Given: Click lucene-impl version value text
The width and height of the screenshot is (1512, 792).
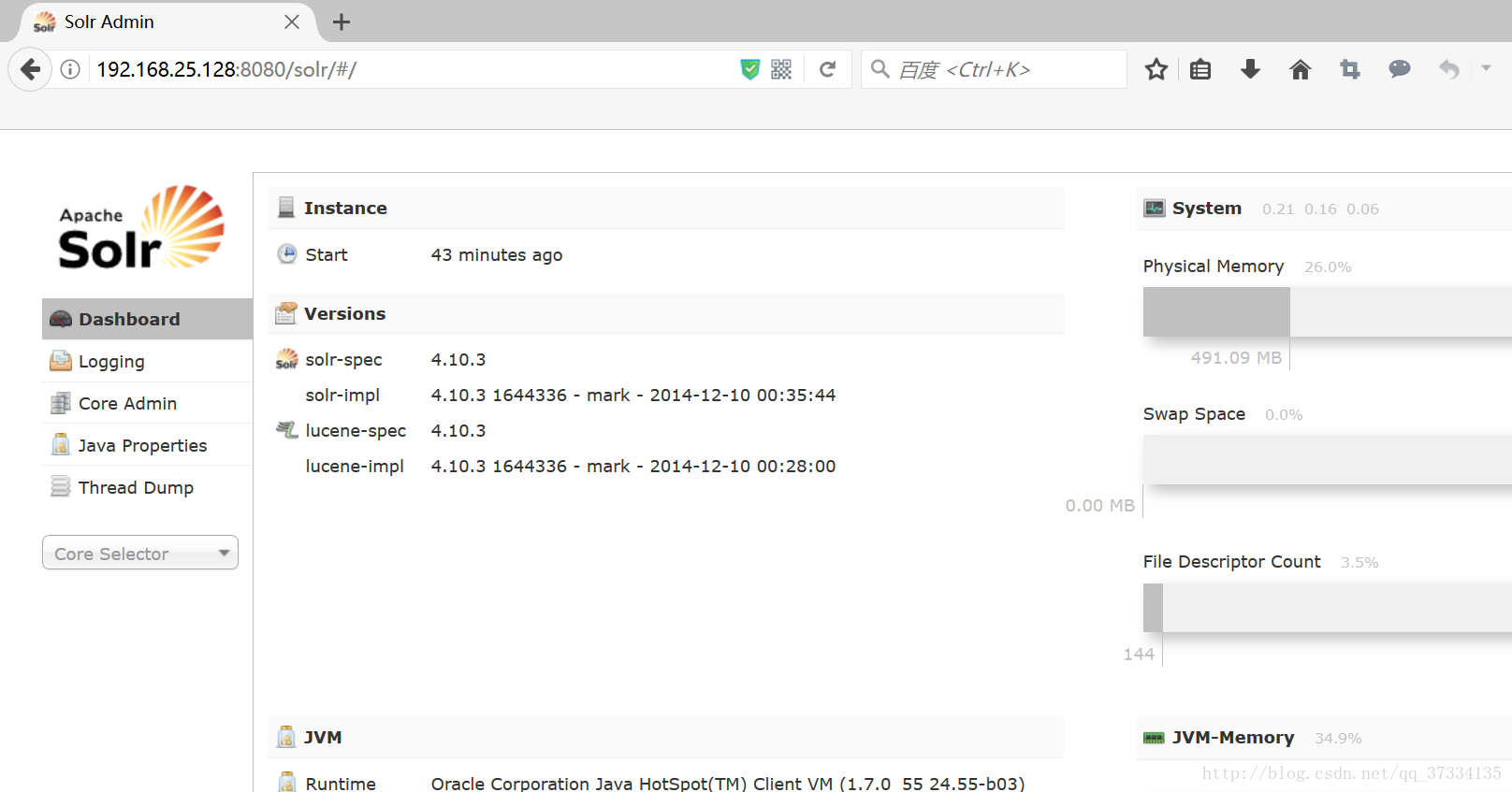Looking at the screenshot, I should tap(632, 466).
